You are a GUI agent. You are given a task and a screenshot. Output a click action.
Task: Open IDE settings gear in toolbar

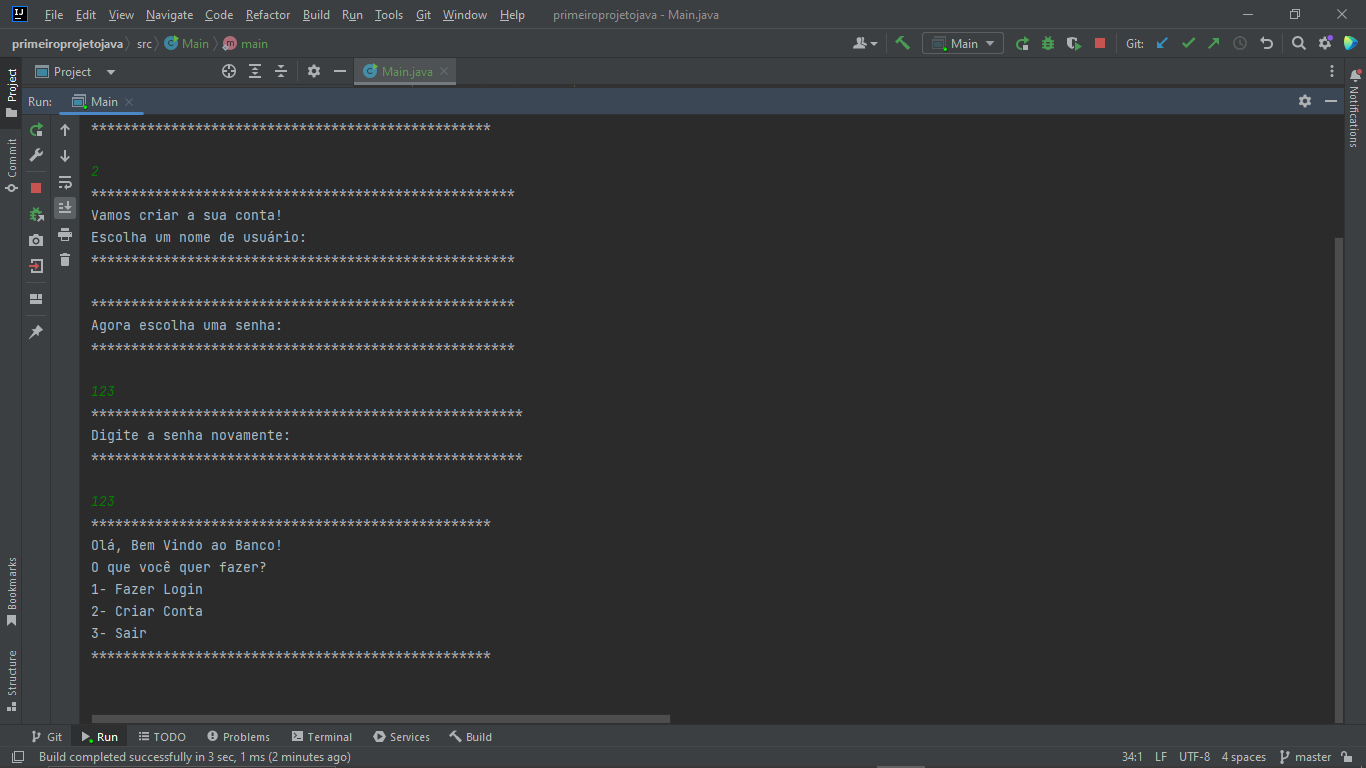(1325, 43)
